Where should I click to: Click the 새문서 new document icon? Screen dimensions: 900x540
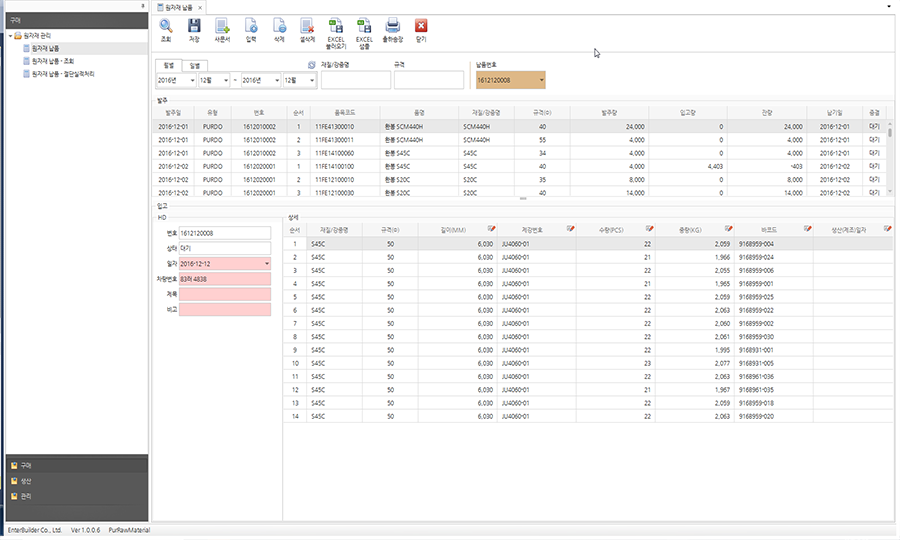pyautogui.click(x=222, y=26)
